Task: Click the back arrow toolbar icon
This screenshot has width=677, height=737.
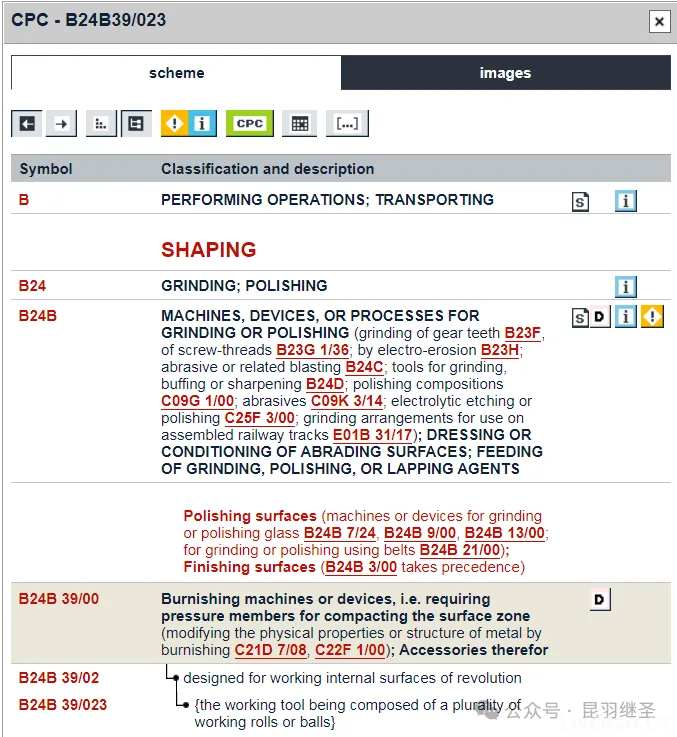Action: point(27,123)
